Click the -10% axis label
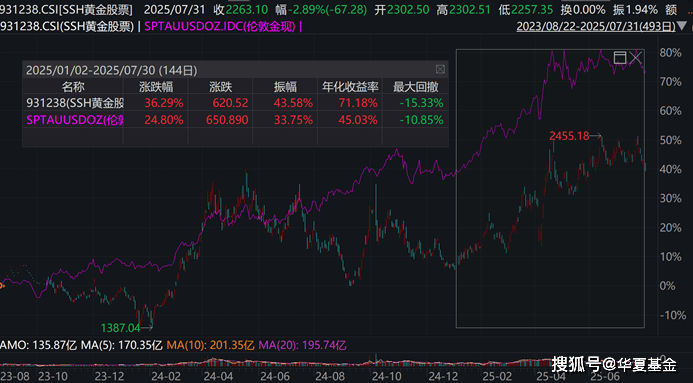 pos(673,315)
